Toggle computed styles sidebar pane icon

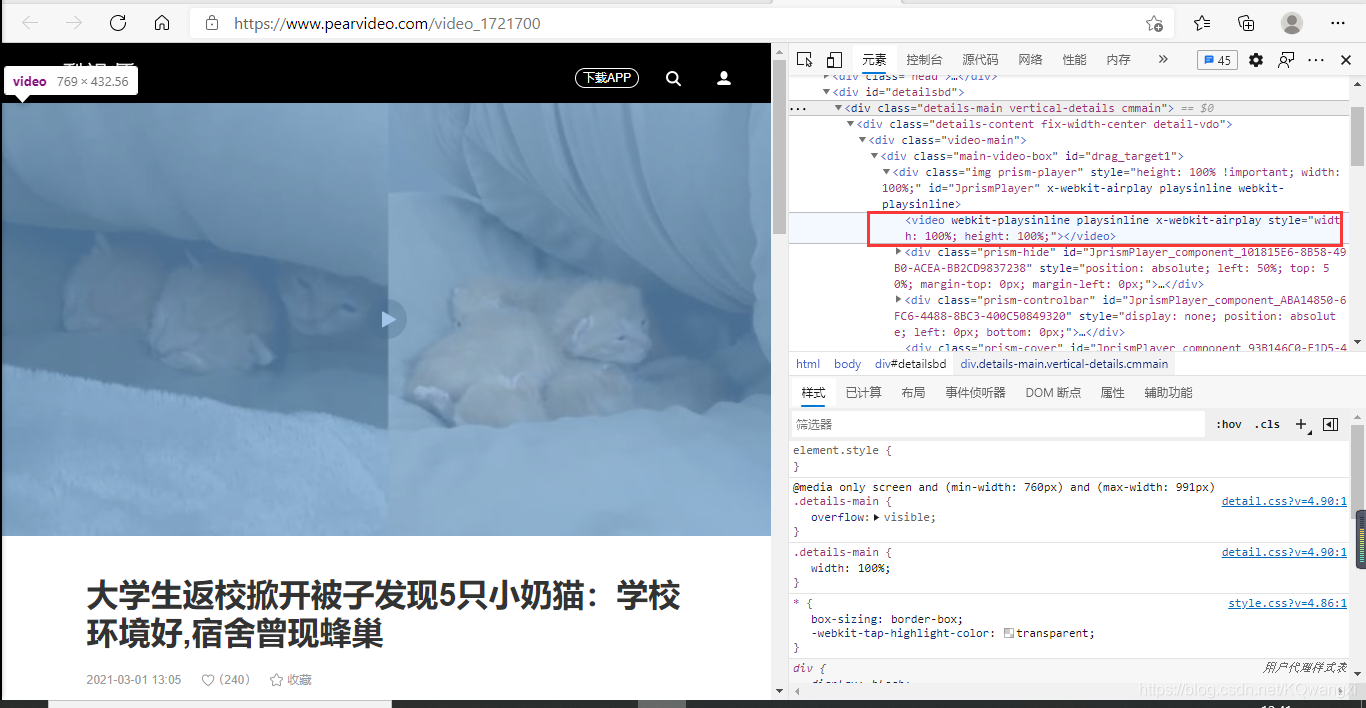tap(1330, 424)
